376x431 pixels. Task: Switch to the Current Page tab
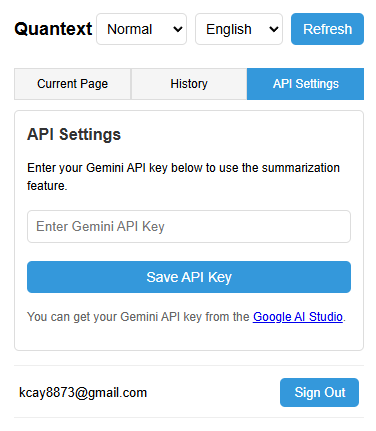click(x=72, y=84)
